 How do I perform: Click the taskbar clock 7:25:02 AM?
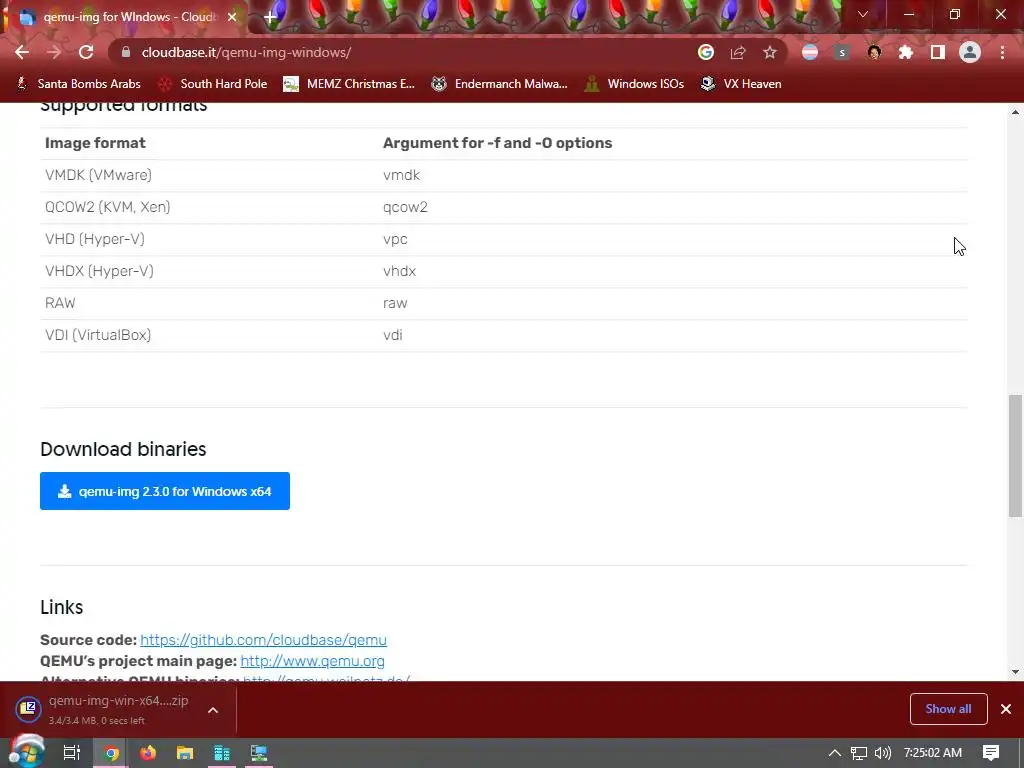coord(933,753)
